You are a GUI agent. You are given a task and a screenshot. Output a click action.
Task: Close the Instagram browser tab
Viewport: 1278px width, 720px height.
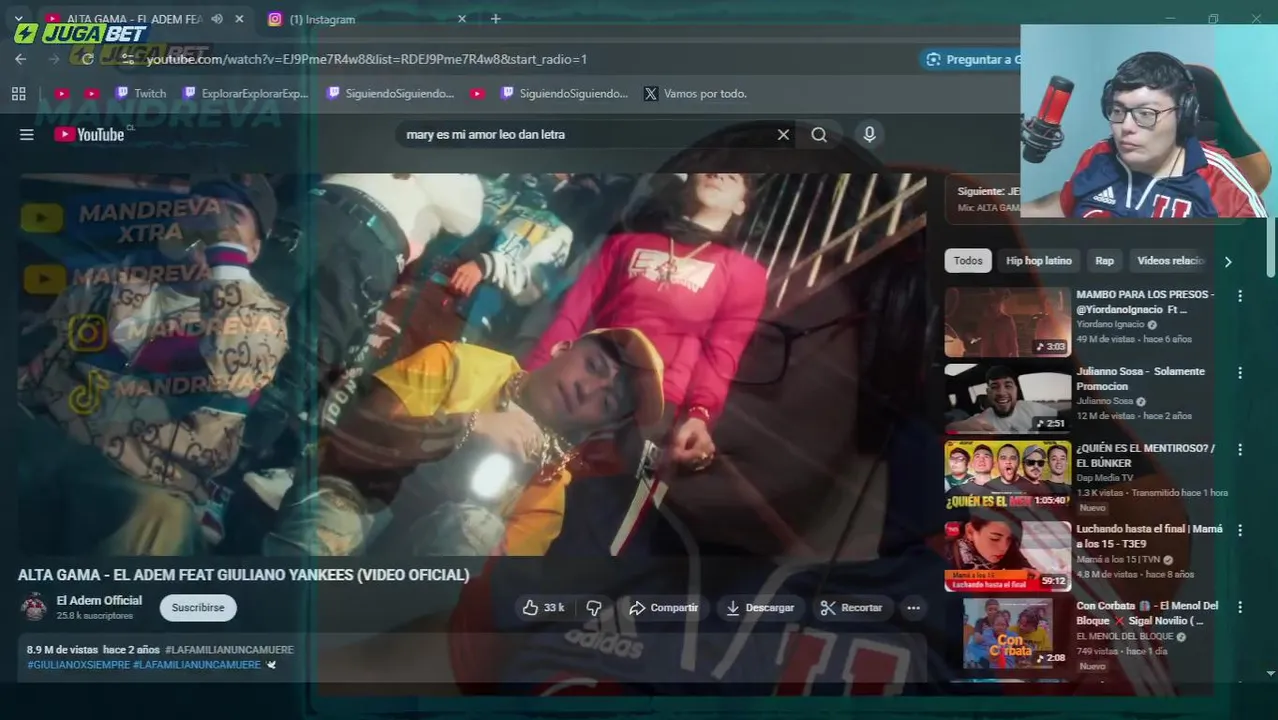(x=462, y=19)
